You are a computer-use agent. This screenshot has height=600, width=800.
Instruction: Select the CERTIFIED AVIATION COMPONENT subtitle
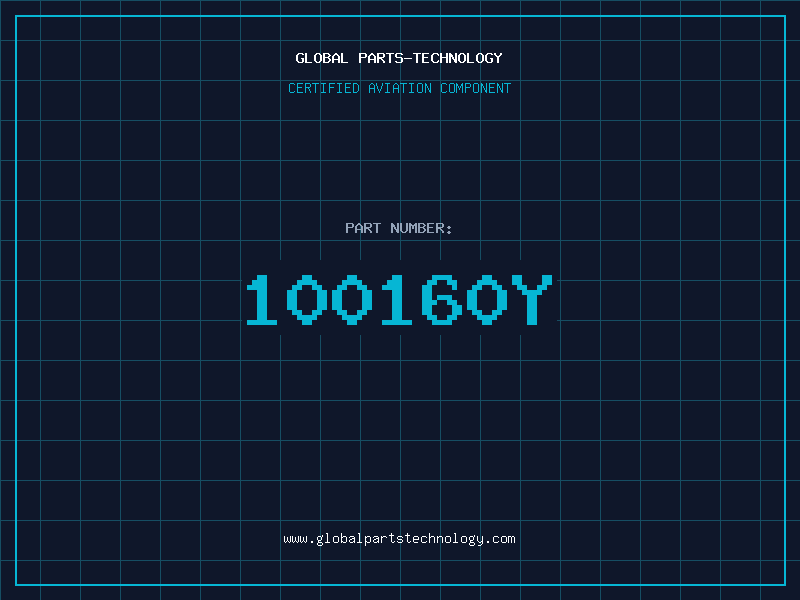tap(399, 88)
